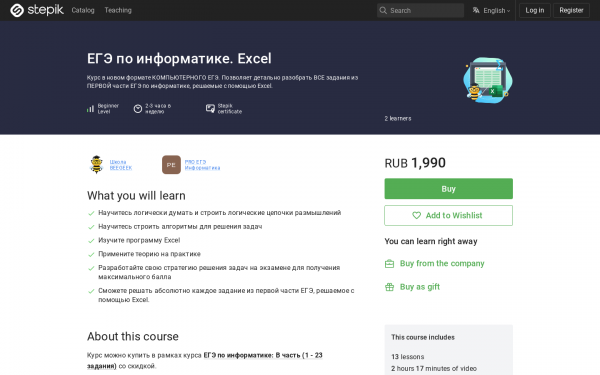
Task: Click the RUB 1,990 price
Action: [x=415, y=163]
